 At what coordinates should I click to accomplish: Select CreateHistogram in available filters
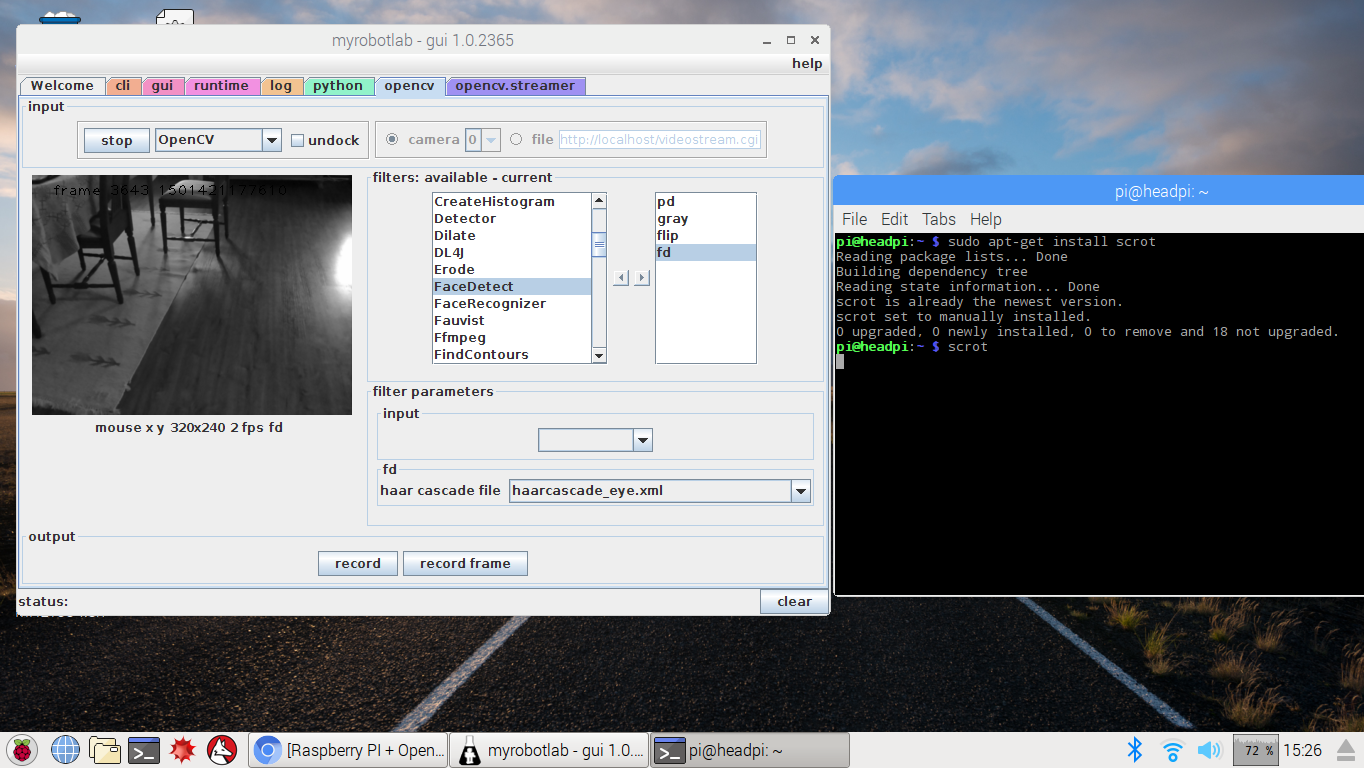(512, 202)
